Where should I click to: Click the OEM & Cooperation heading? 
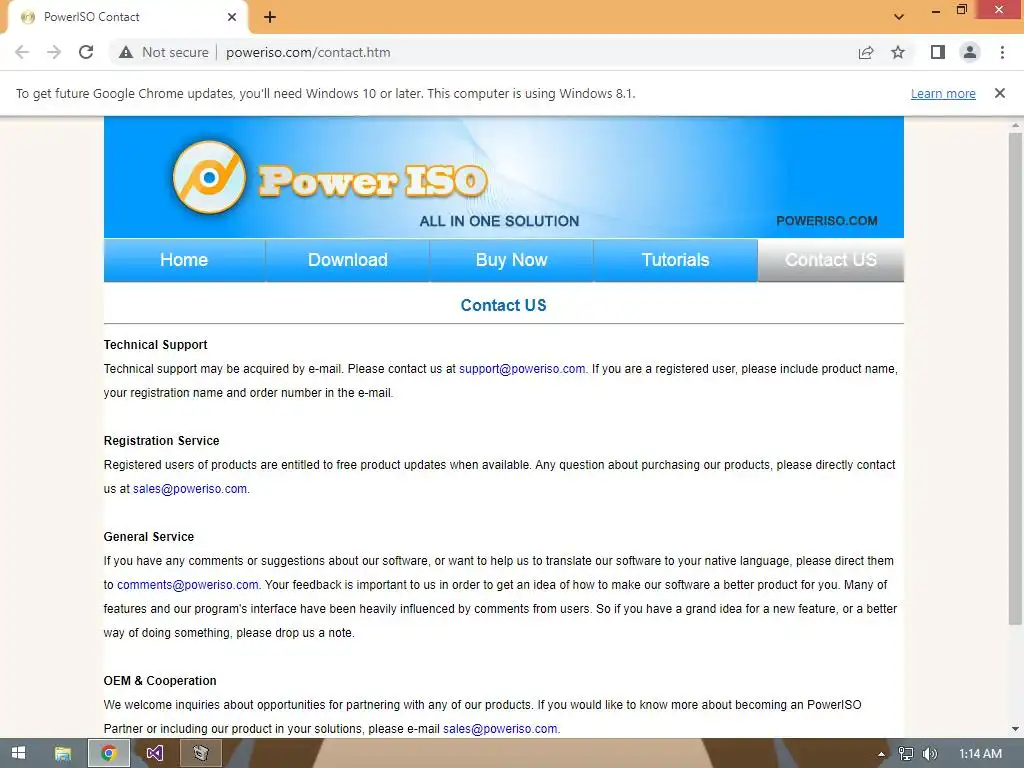[160, 680]
